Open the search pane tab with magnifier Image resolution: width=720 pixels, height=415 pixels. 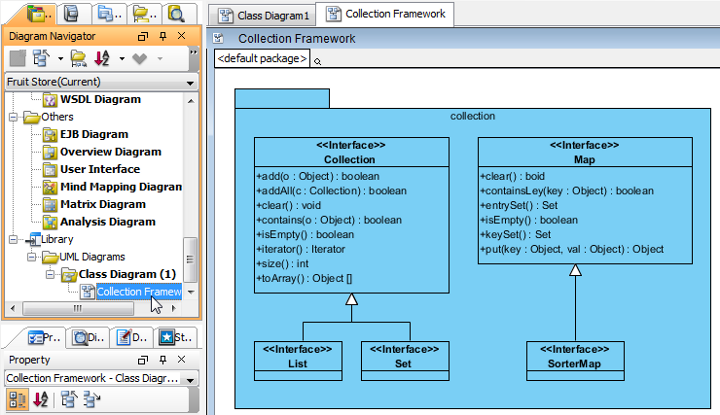[175, 14]
